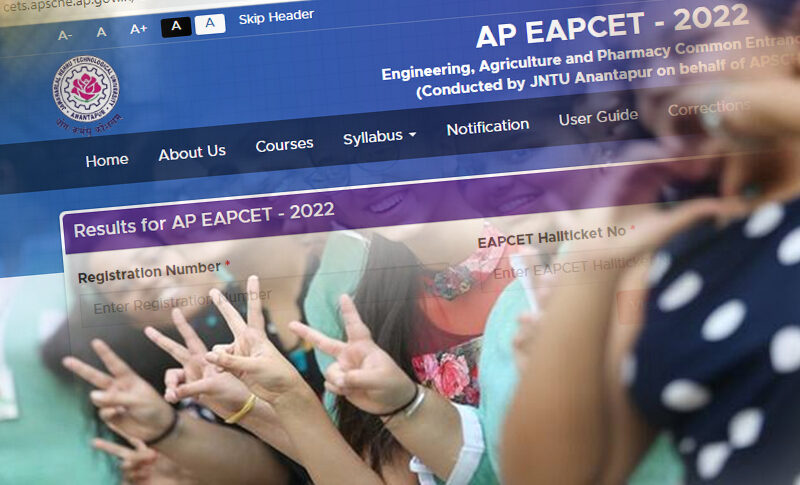Viewport: 800px width, 485px height.
Task: Open the Courses page
Action: point(284,145)
